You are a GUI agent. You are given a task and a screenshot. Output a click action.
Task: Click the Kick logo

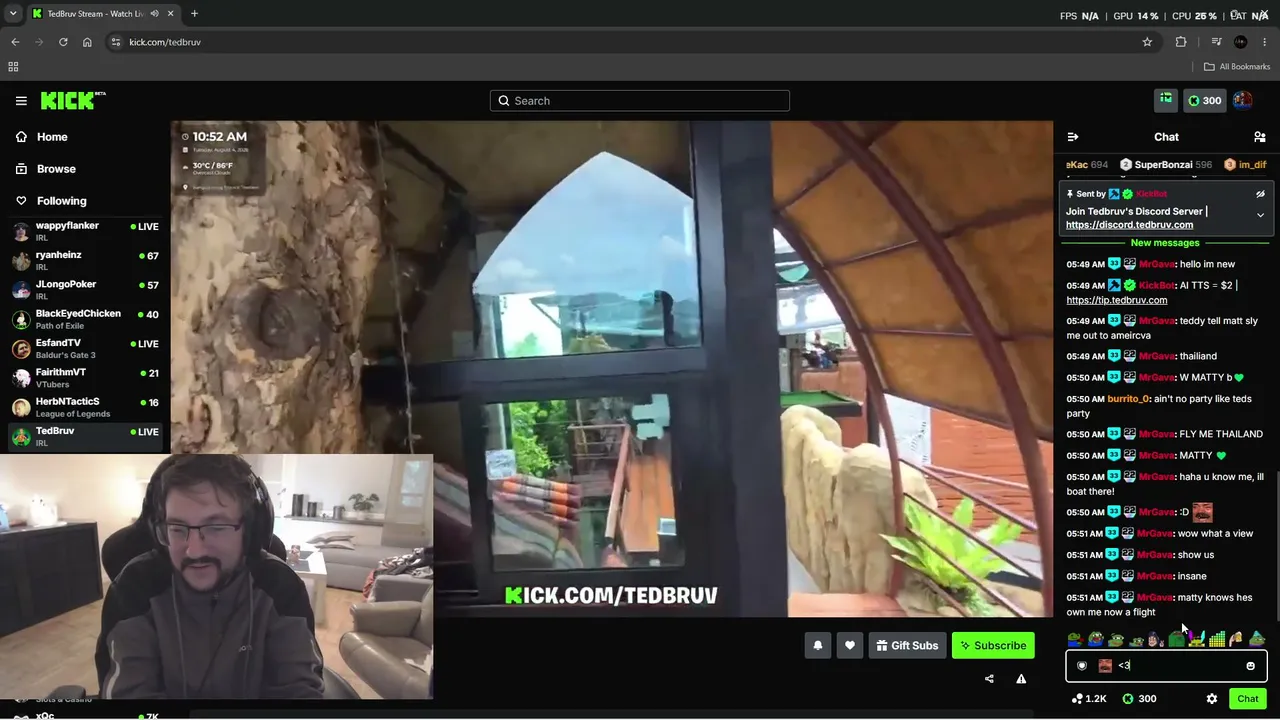(x=73, y=101)
